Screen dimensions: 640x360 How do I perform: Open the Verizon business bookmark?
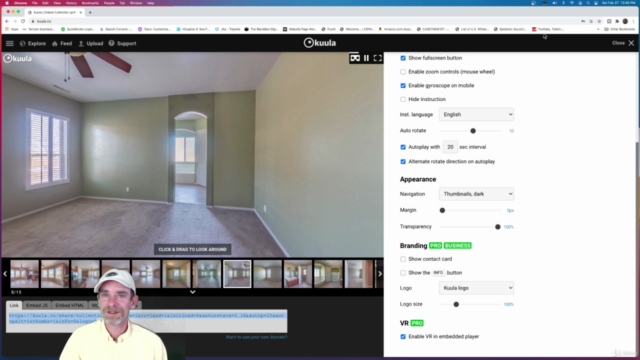point(39,29)
